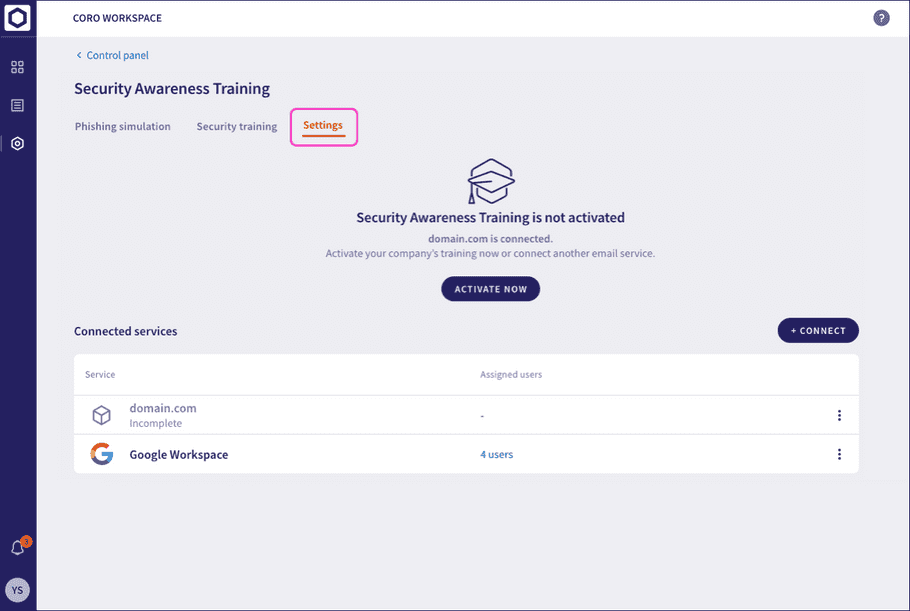Switch to the Phishing simulation tab
The width and height of the screenshot is (910, 611).
tap(123, 127)
